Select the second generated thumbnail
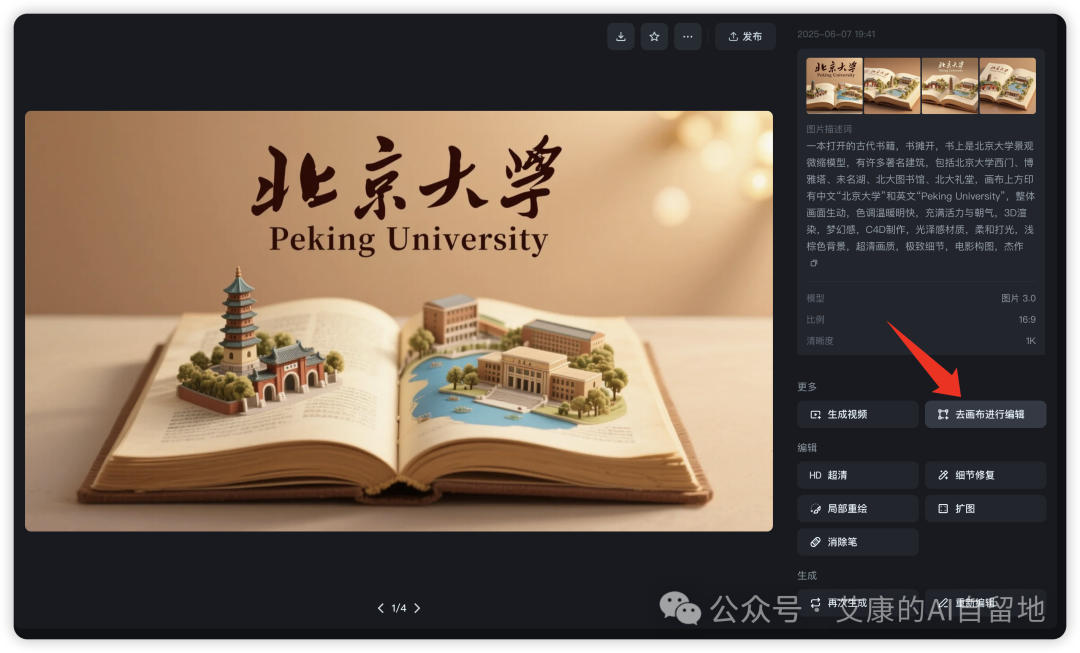Image resolution: width=1080 pixels, height=653 pixels. pos(892,85)
